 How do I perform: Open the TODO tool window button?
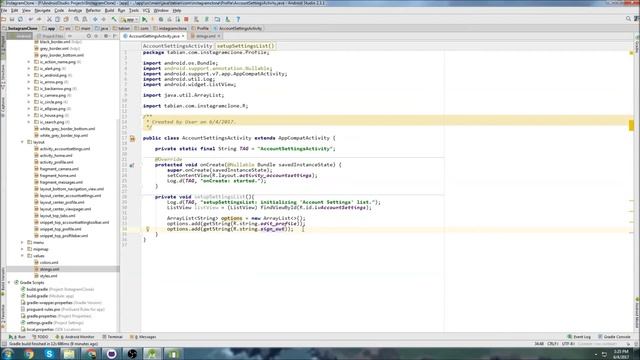(40, 337)
